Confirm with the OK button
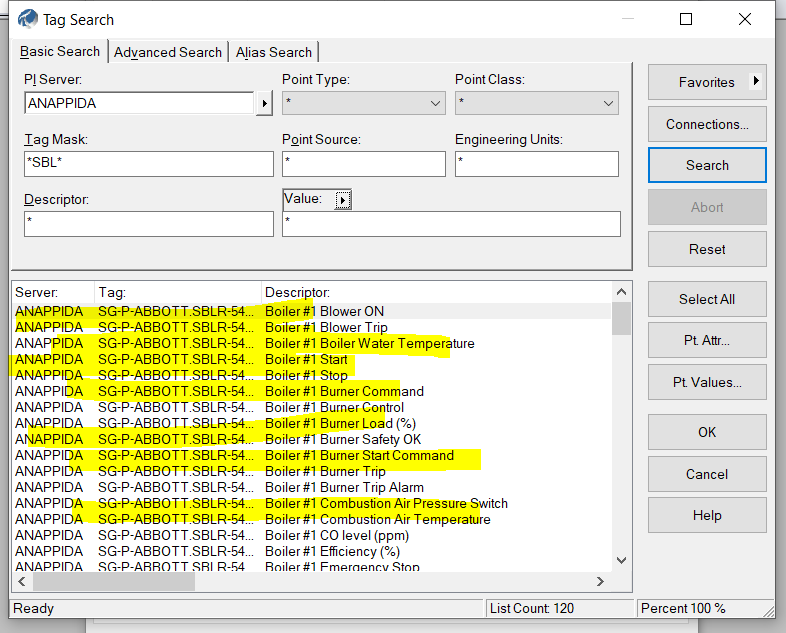 [707, 432]
